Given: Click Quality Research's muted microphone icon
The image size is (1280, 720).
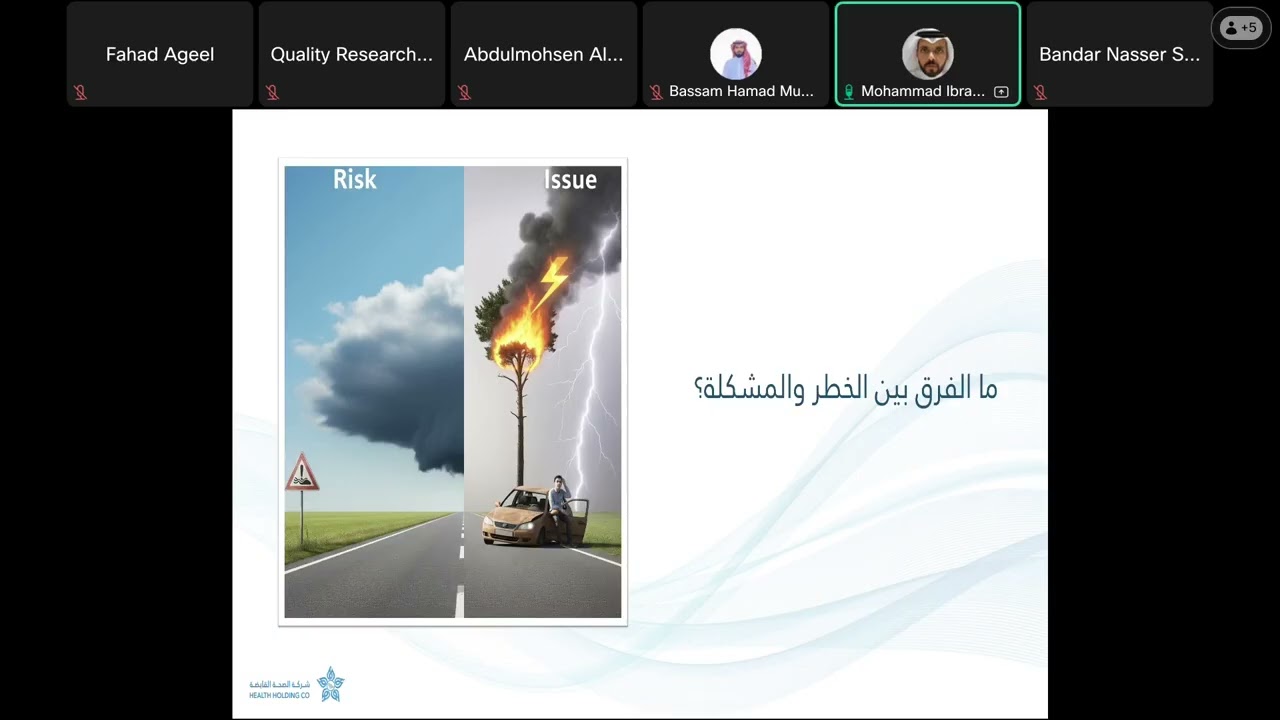Looking at the screenshot, I should click(272, 92).
